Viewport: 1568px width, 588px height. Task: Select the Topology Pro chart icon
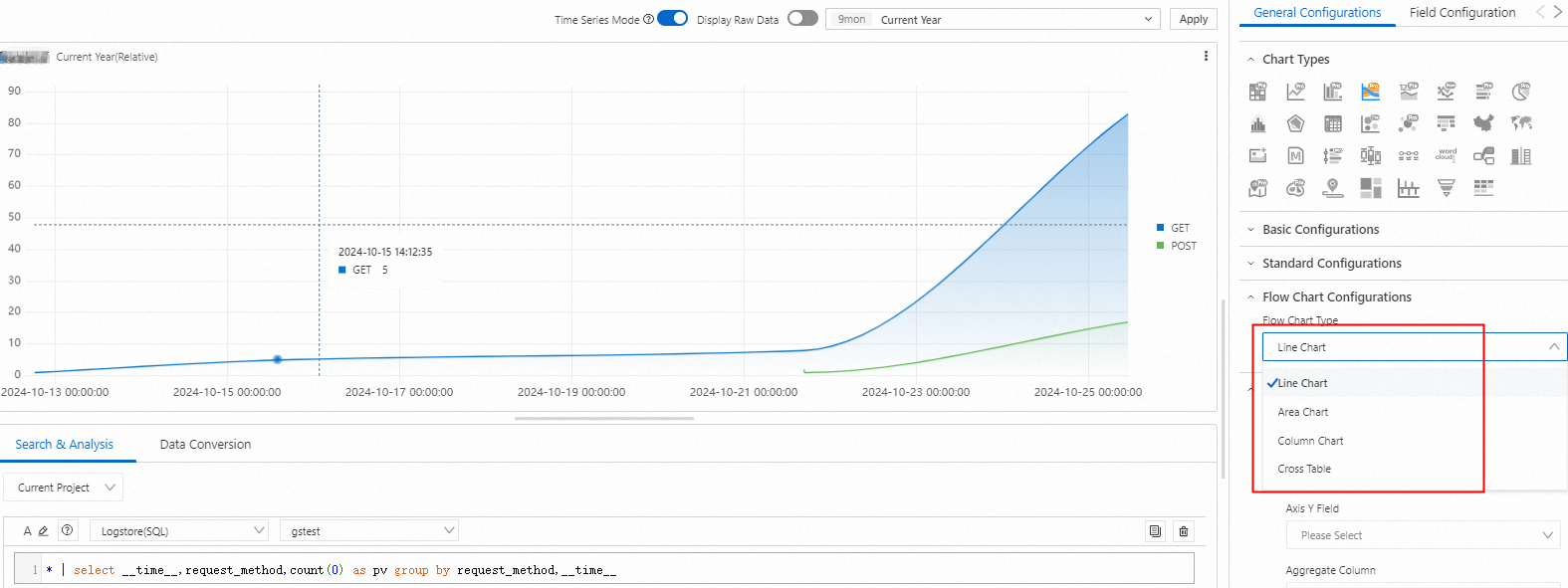coord(1409,123)
